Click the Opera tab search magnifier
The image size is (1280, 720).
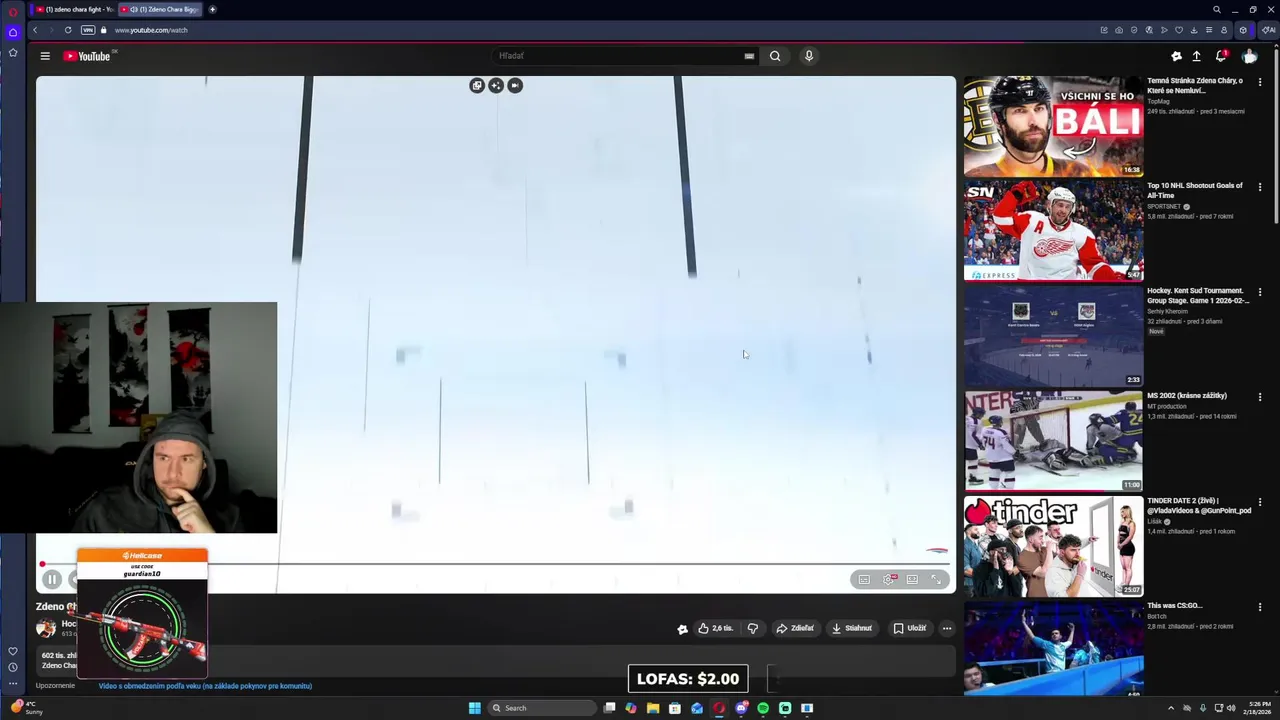1217,10
